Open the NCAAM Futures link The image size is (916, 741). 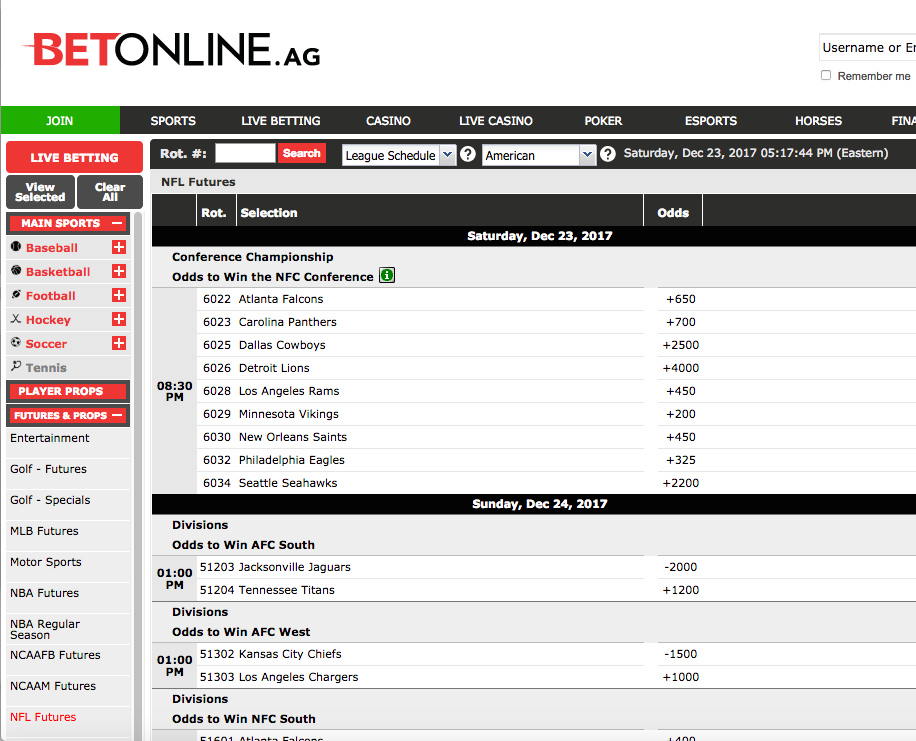pyautogui.click(x=53, y=685)
